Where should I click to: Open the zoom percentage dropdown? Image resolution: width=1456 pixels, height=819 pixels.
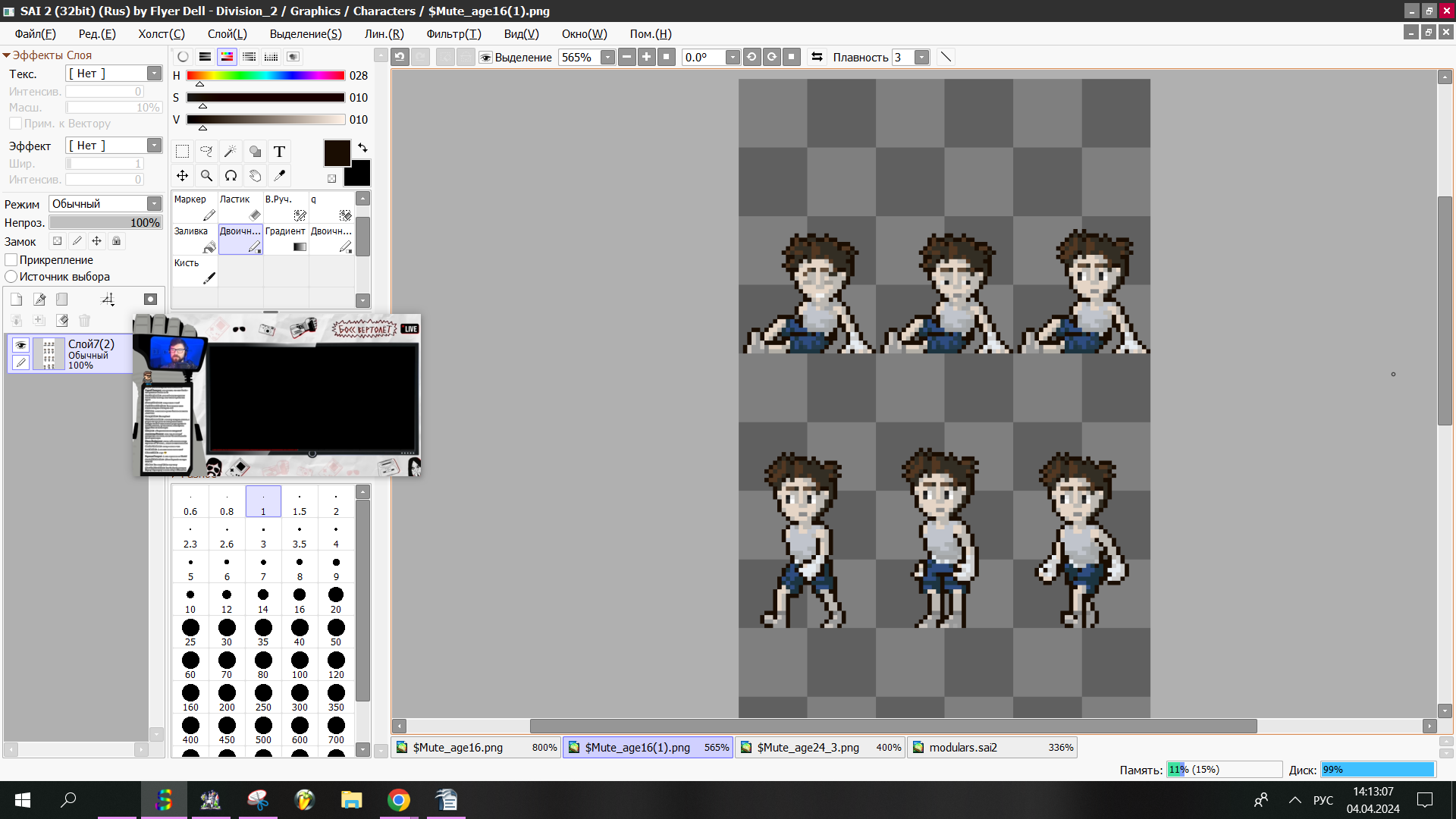(x=607, y=58)
